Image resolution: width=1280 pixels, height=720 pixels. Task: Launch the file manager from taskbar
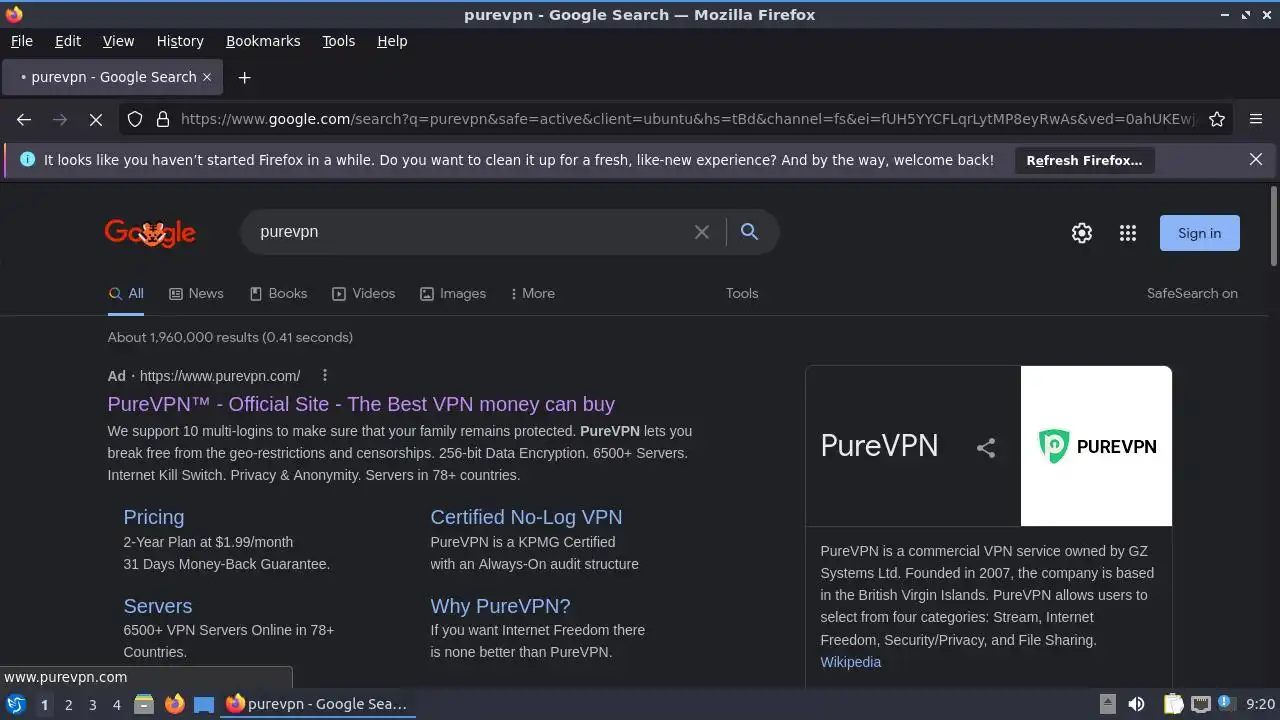point(144,704)
